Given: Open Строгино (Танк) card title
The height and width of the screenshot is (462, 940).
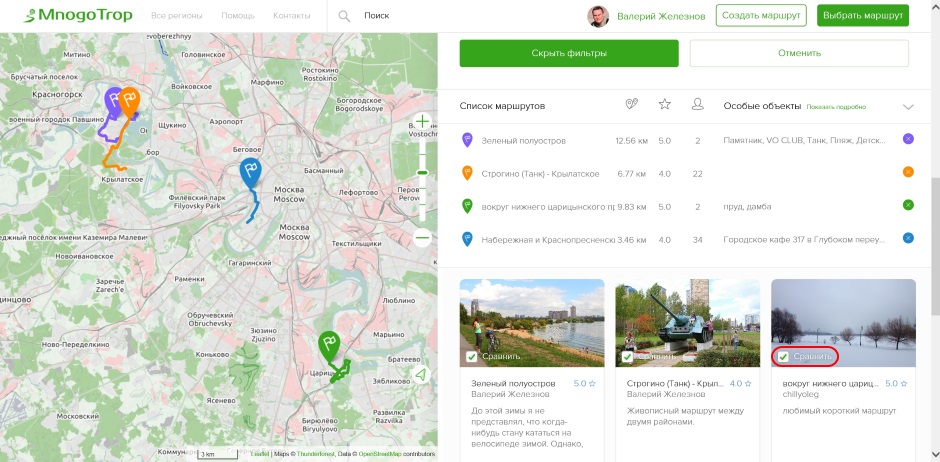Looking at the screenshot, I should (676, 384).
